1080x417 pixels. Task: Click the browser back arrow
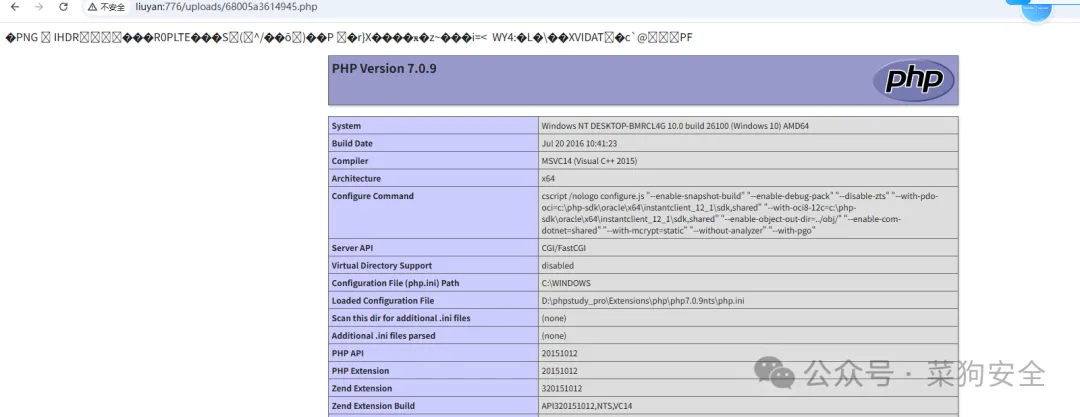(x=12, y=7)
